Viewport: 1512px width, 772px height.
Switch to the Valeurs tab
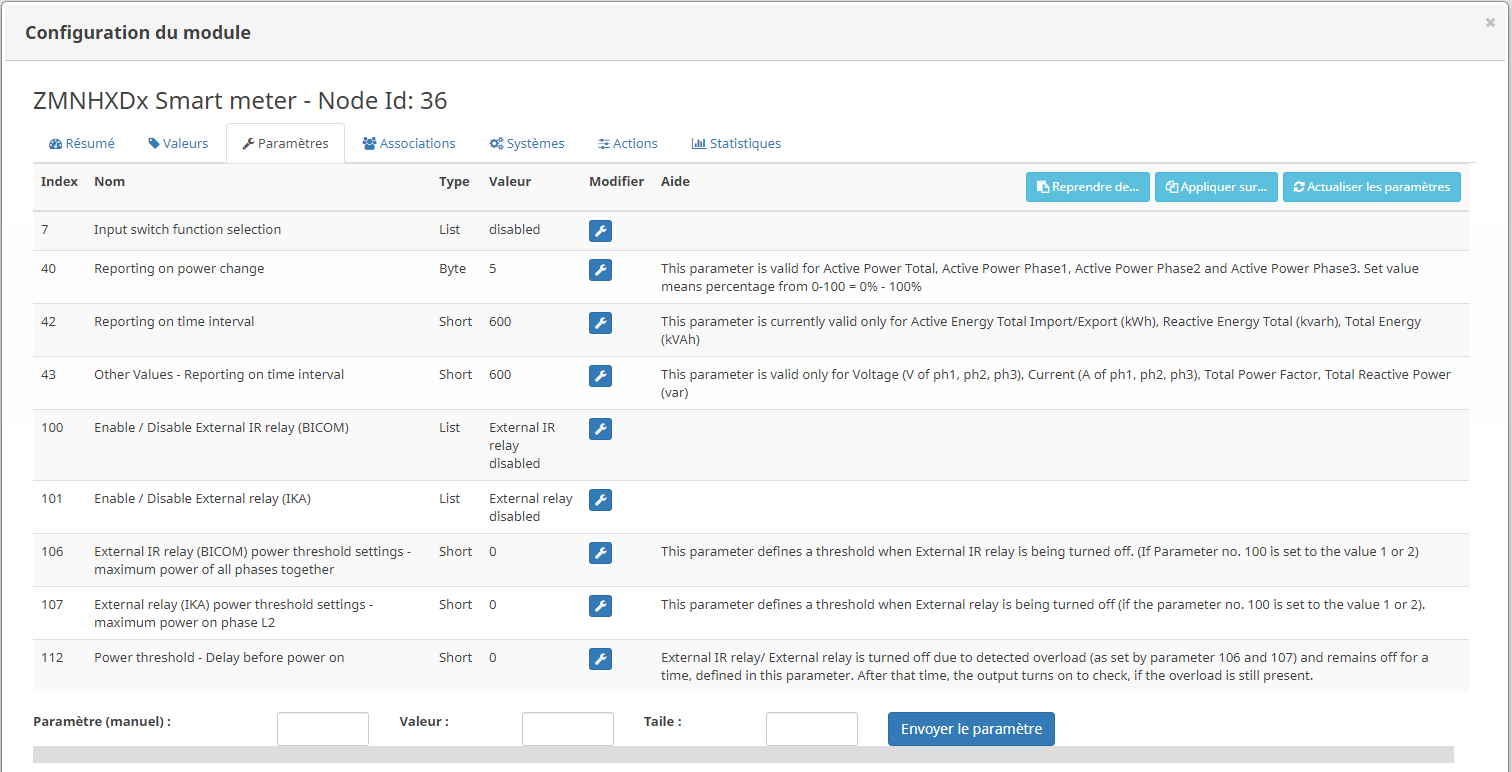[178, 143]
